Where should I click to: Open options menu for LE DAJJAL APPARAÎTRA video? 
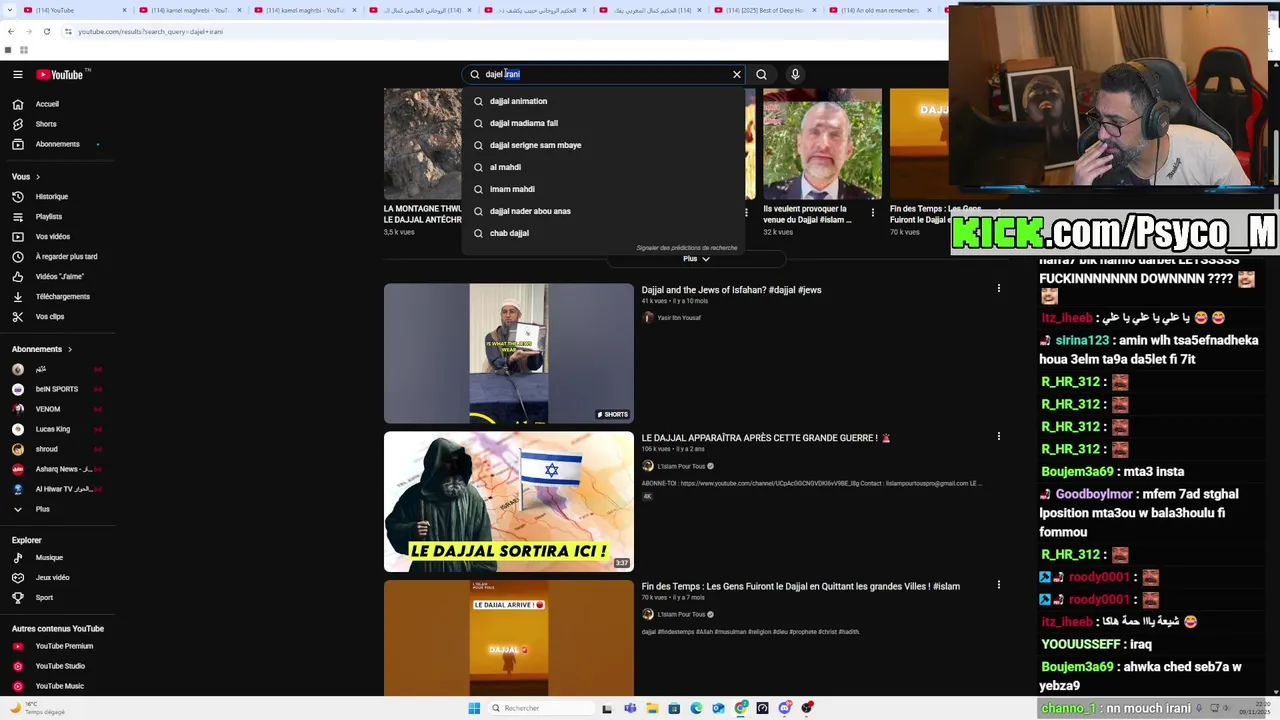pos(998,436)
